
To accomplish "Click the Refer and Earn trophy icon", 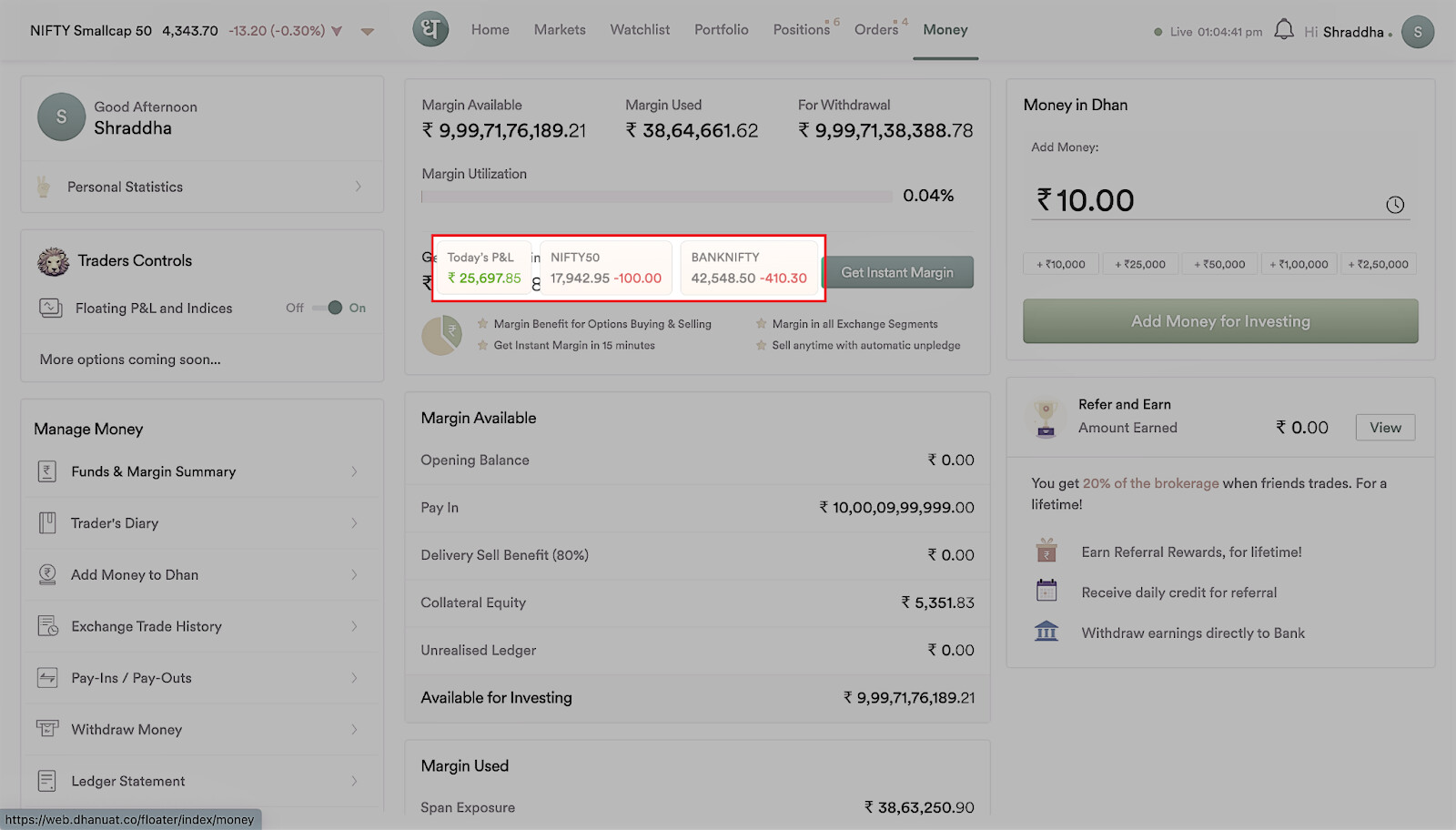I will (1046, 417).
